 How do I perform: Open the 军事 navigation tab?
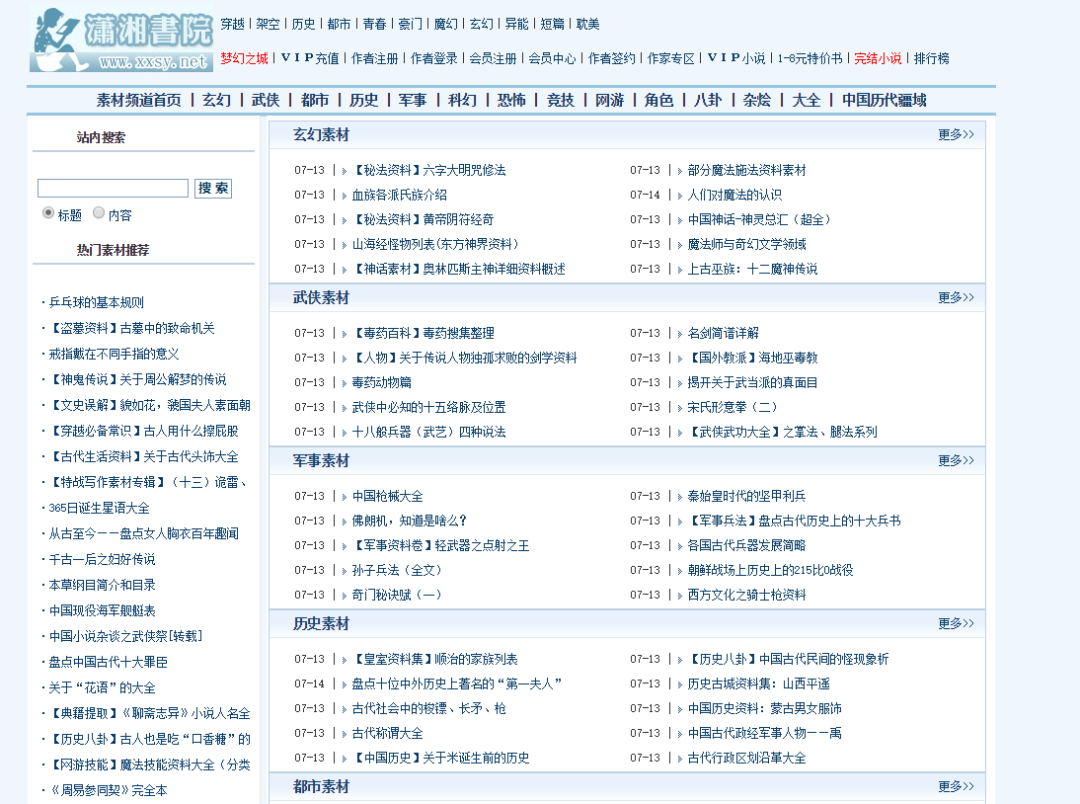[413, 101]
